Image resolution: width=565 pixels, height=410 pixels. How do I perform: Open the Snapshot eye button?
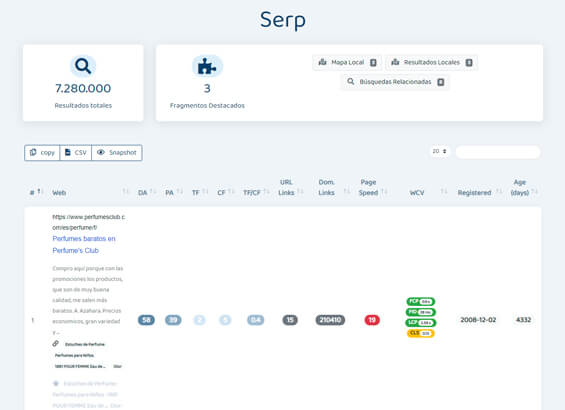pyautogui.click(x=117, y=153)
